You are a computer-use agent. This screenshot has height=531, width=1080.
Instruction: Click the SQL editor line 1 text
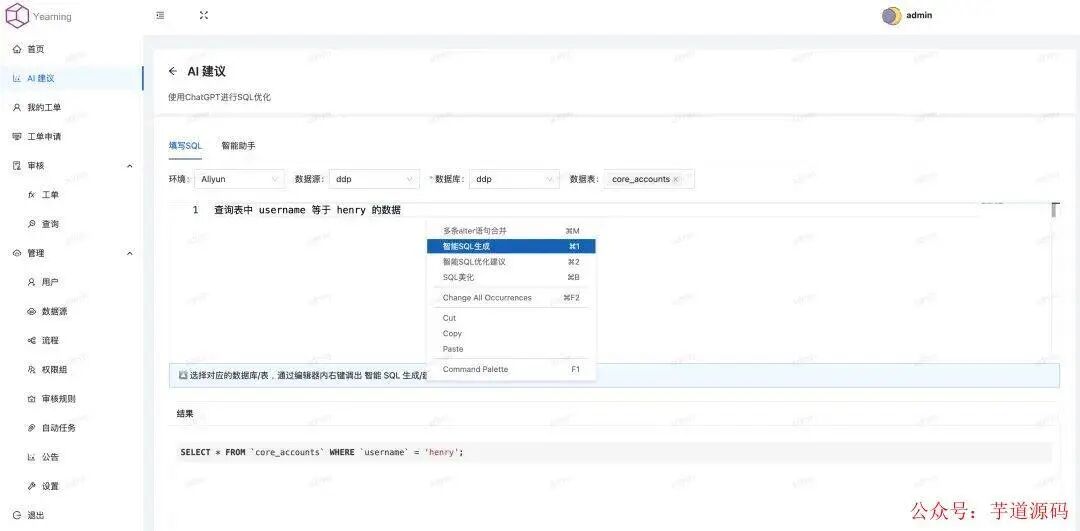tap(307, 210)
